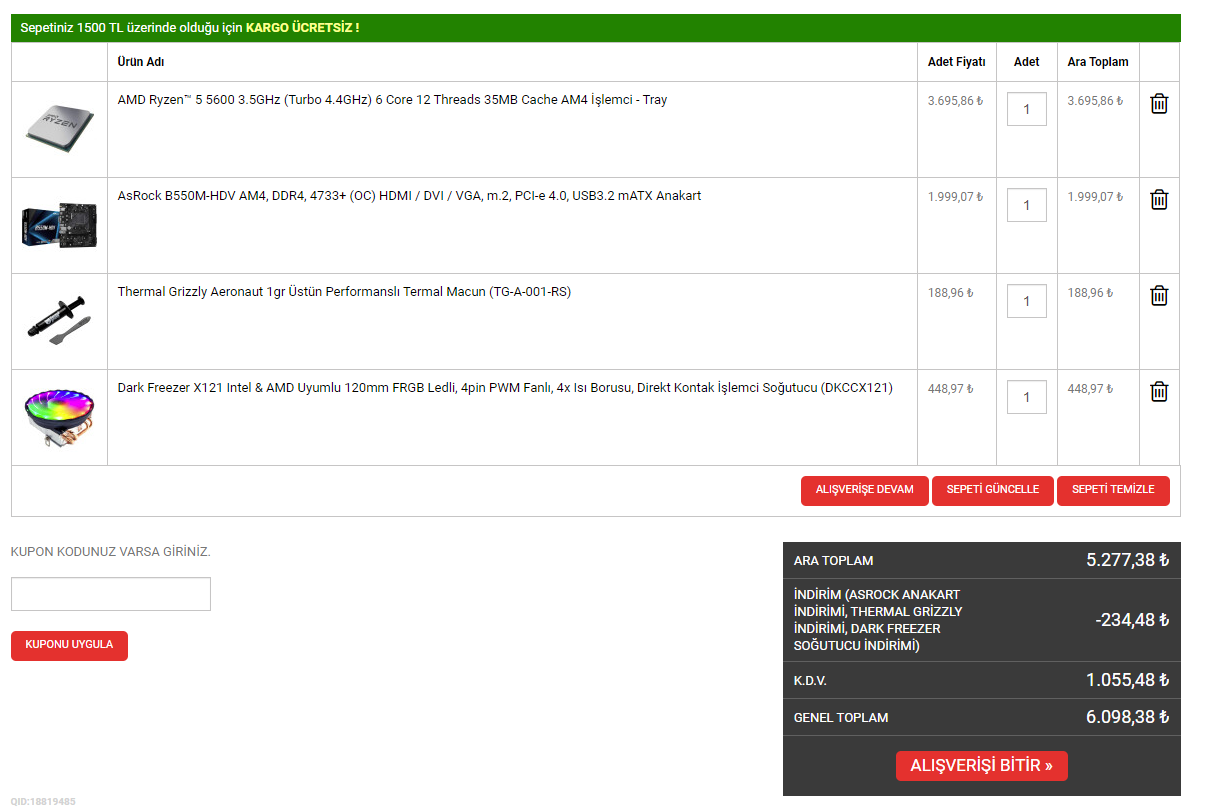
Task: Click the GENEL TOPLAM label
Action: (x=841, y=718)
